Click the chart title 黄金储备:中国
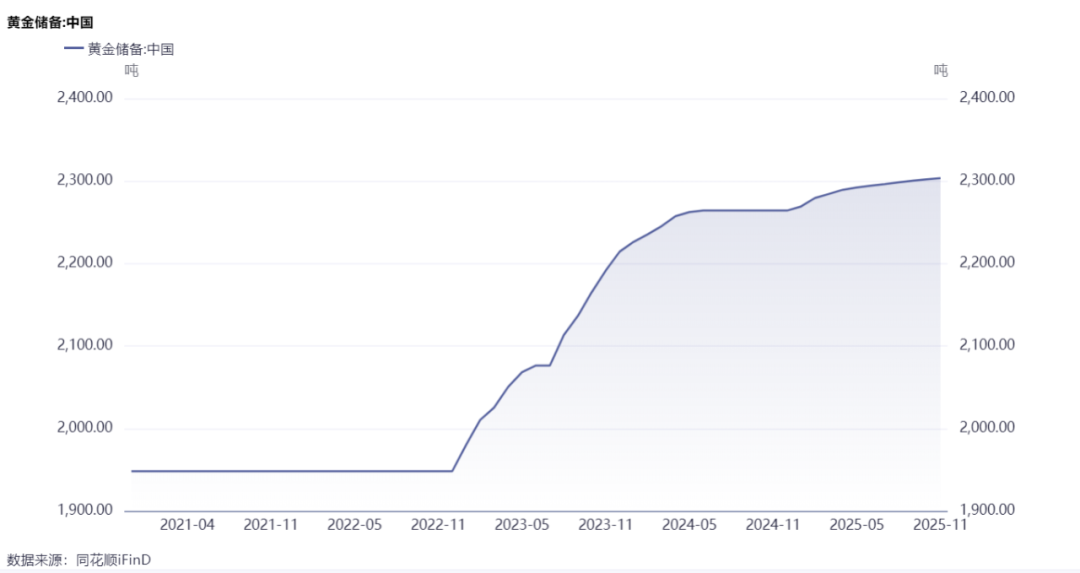 (x=50, y=22)
